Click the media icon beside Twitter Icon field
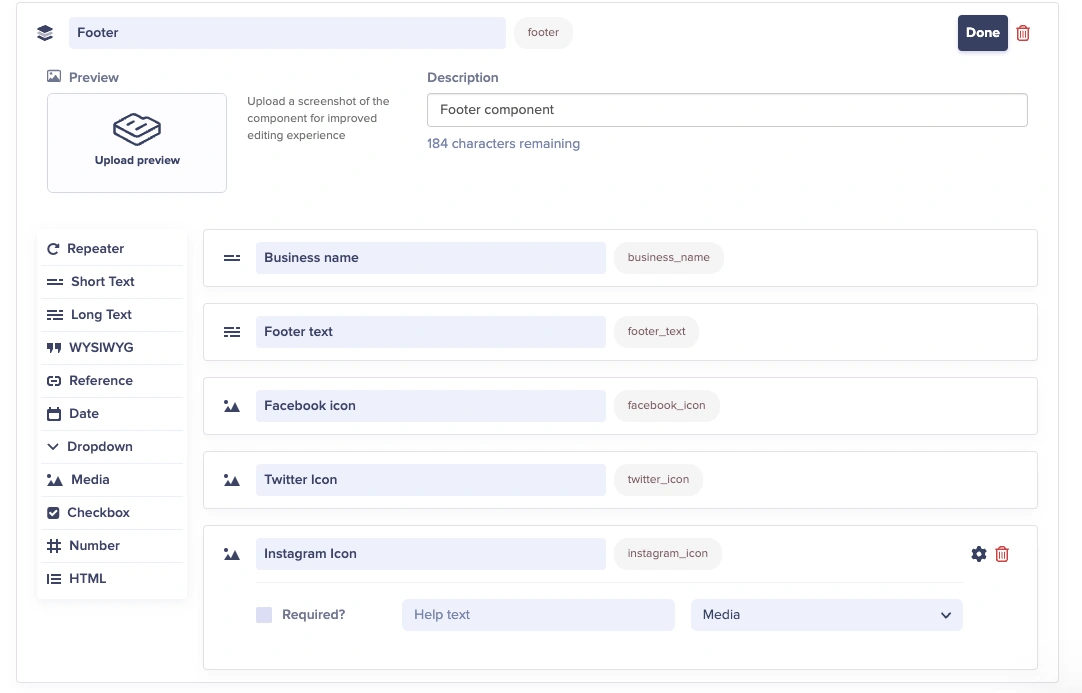1082x693 pixels. coord(232,480)
